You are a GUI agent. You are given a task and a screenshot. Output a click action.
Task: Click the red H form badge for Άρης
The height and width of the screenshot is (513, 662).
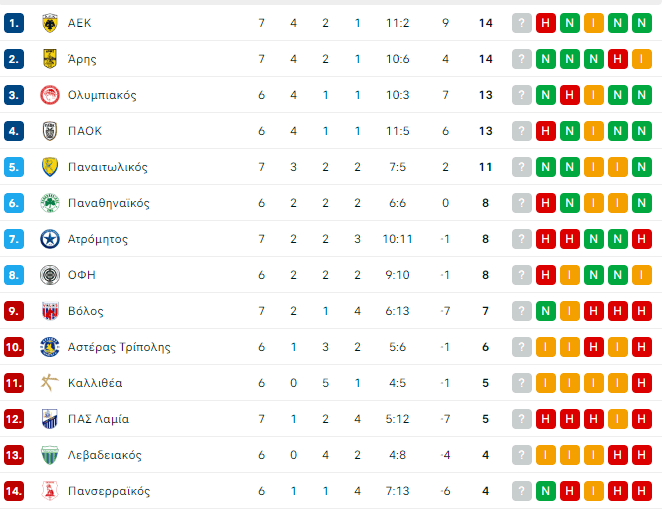[x=618, y=59]
